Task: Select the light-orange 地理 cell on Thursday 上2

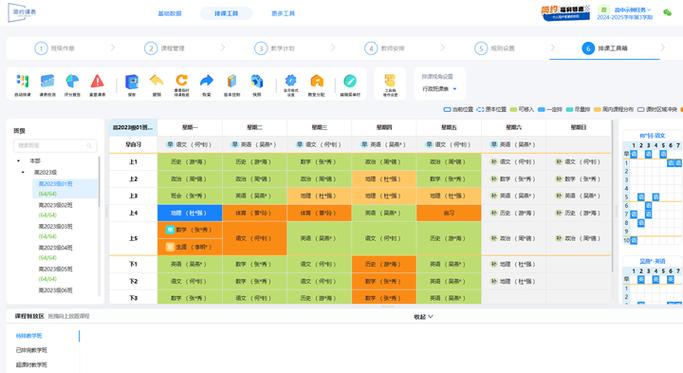Action: point(384,179)
